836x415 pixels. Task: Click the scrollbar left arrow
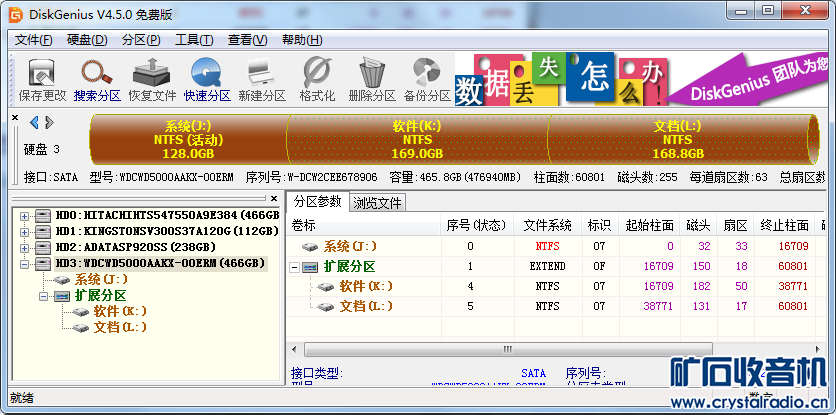point(294,349)
